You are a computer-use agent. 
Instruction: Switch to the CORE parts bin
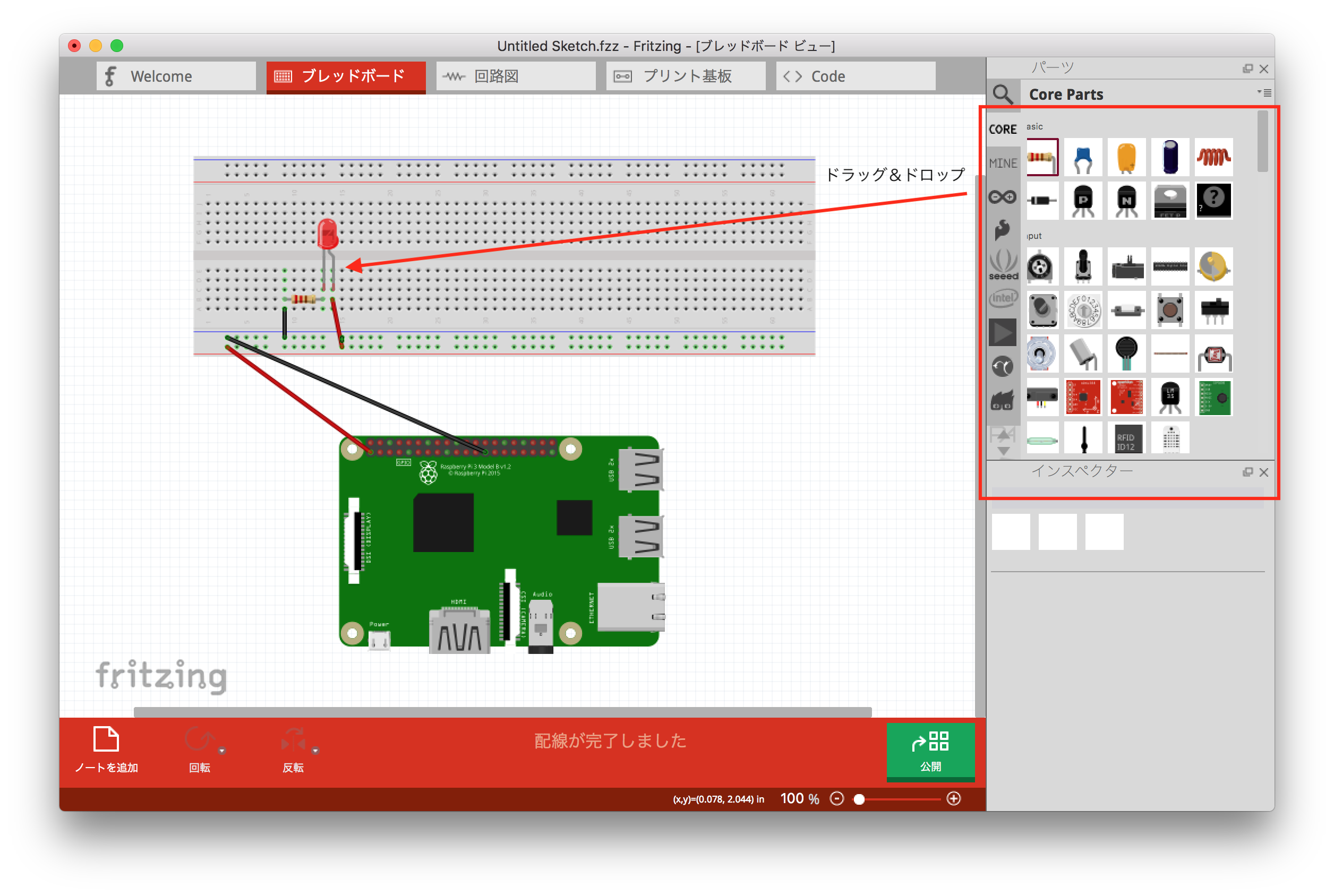[1003, 128]
